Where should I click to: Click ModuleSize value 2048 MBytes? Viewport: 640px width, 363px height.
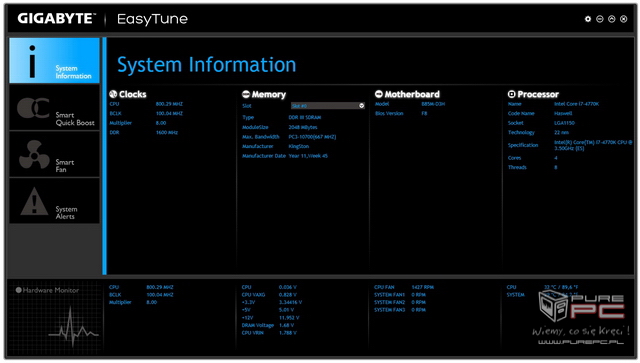[x=303, y=127]
